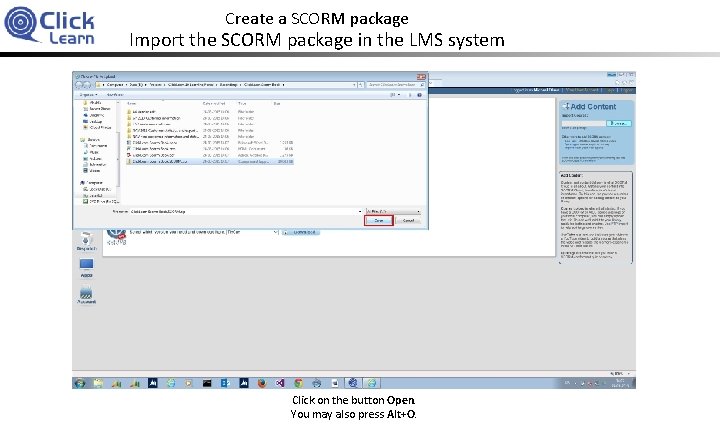Open the File name history dropdown arrow
The height and width of the screenshot is (437, 720).
[360, 212]
